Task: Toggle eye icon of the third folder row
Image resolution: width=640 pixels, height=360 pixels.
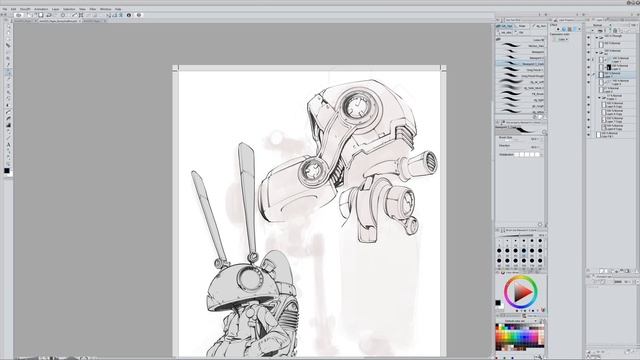Action: [589, 98]
